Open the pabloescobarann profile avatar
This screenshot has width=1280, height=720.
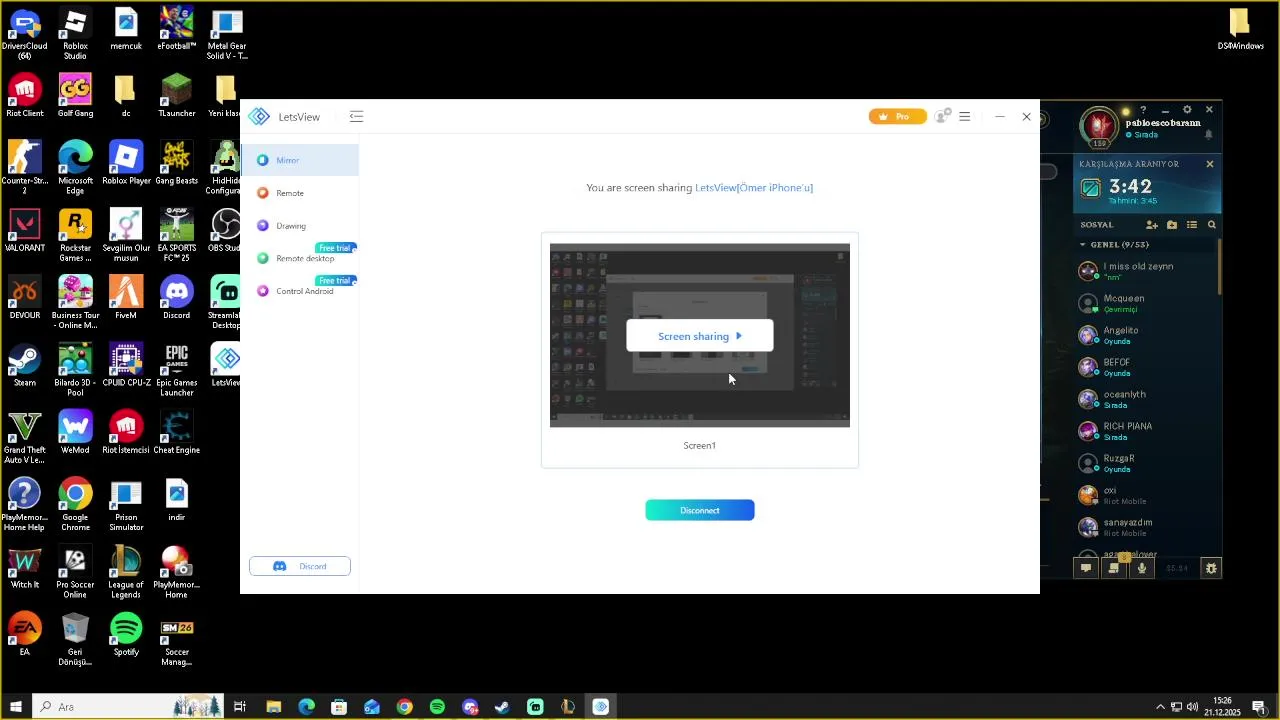(1100, 126)
